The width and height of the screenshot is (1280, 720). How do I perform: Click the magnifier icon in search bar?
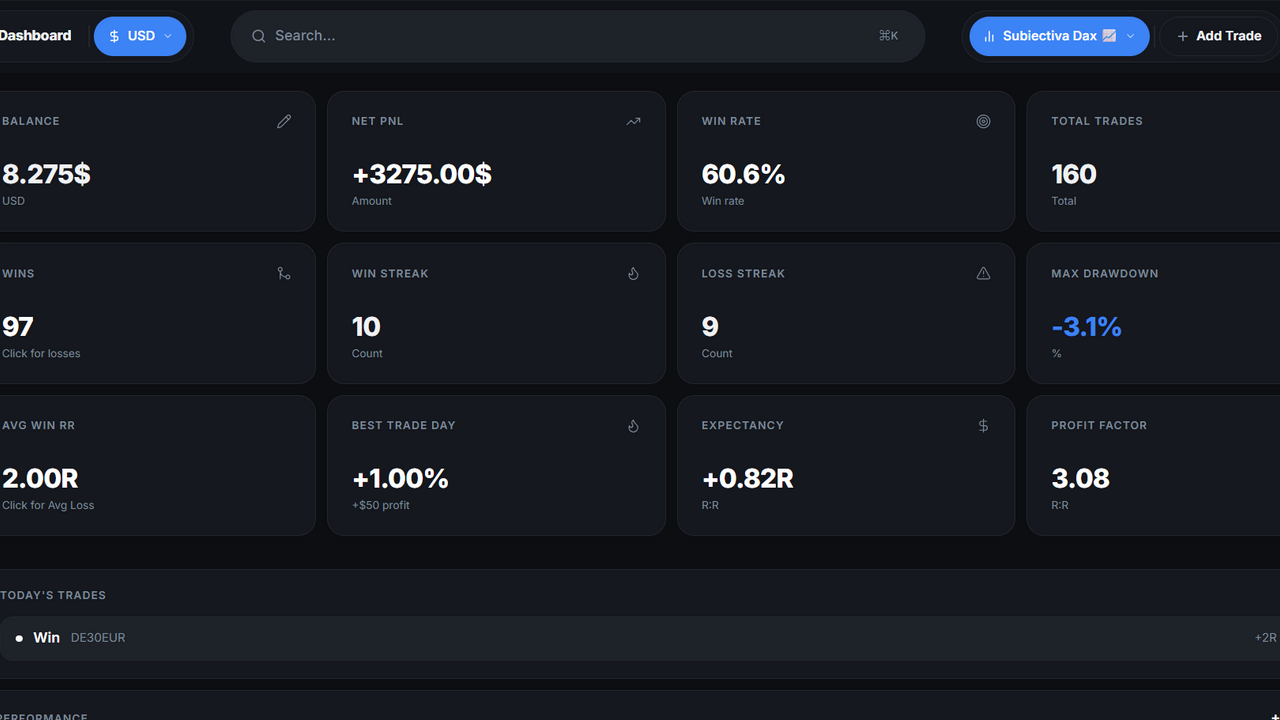[258, 36]
